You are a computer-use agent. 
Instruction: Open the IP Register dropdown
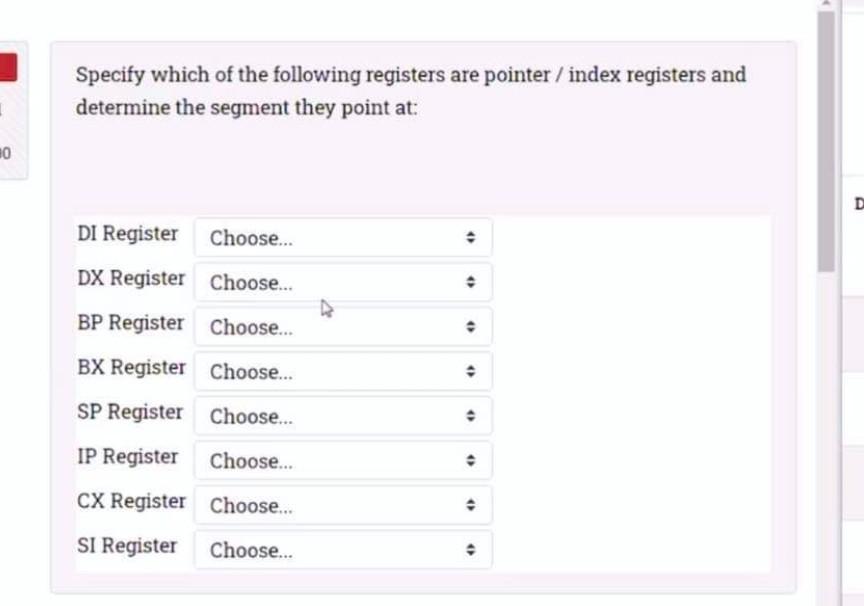point(343,460)
